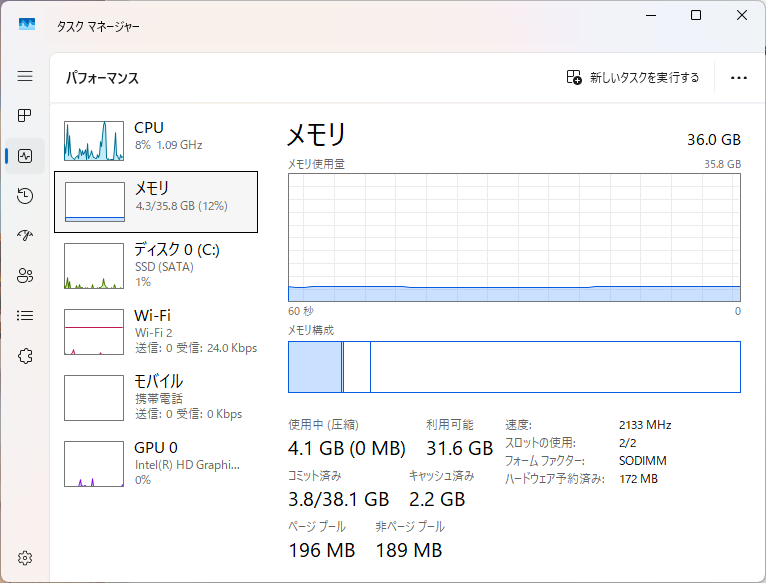This screenshot has width=766, height=583.
Task: Open the three-dot more options menu
Action: (739, 77)
